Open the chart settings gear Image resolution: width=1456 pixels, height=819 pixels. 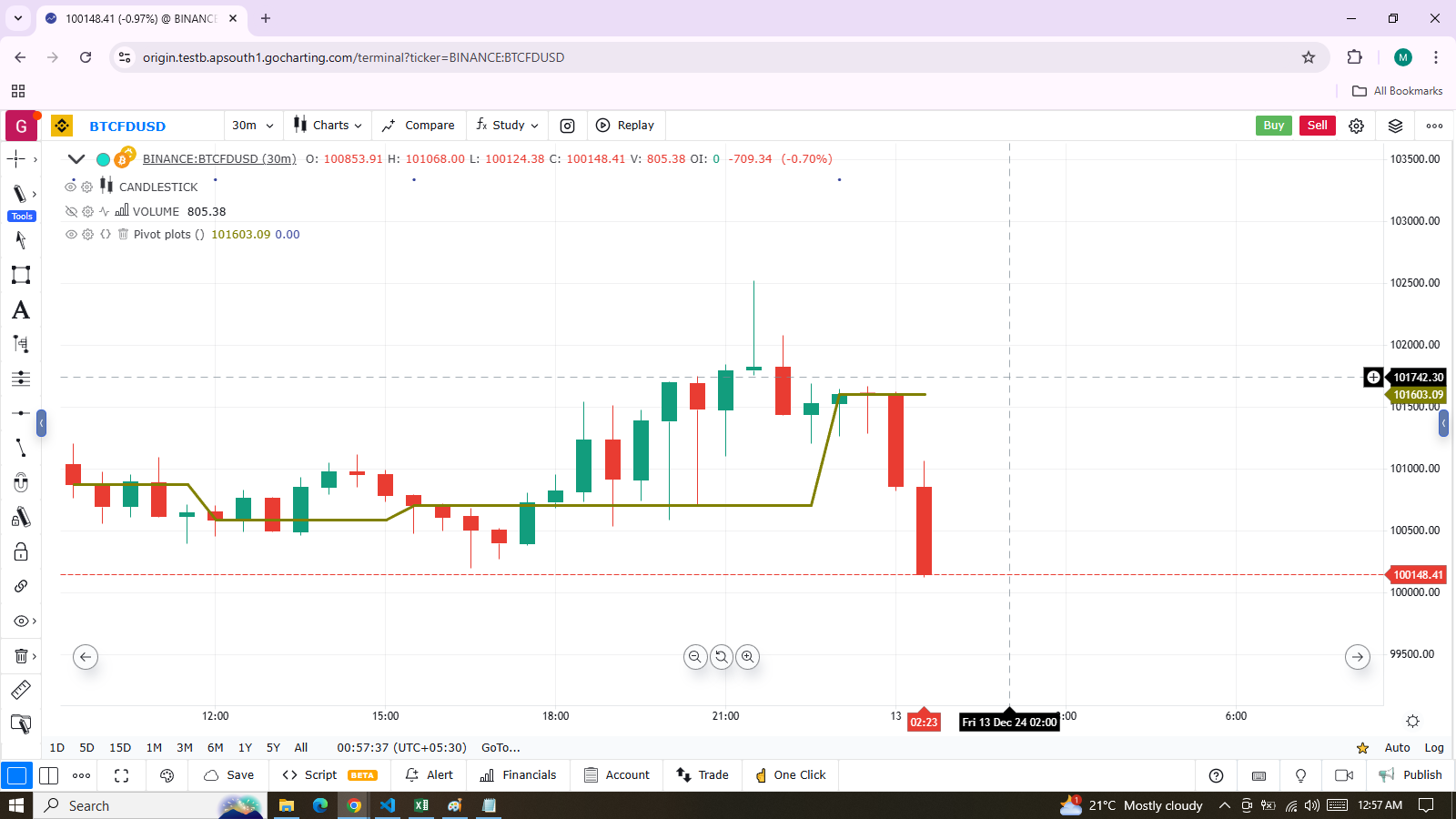(1356, 126)
